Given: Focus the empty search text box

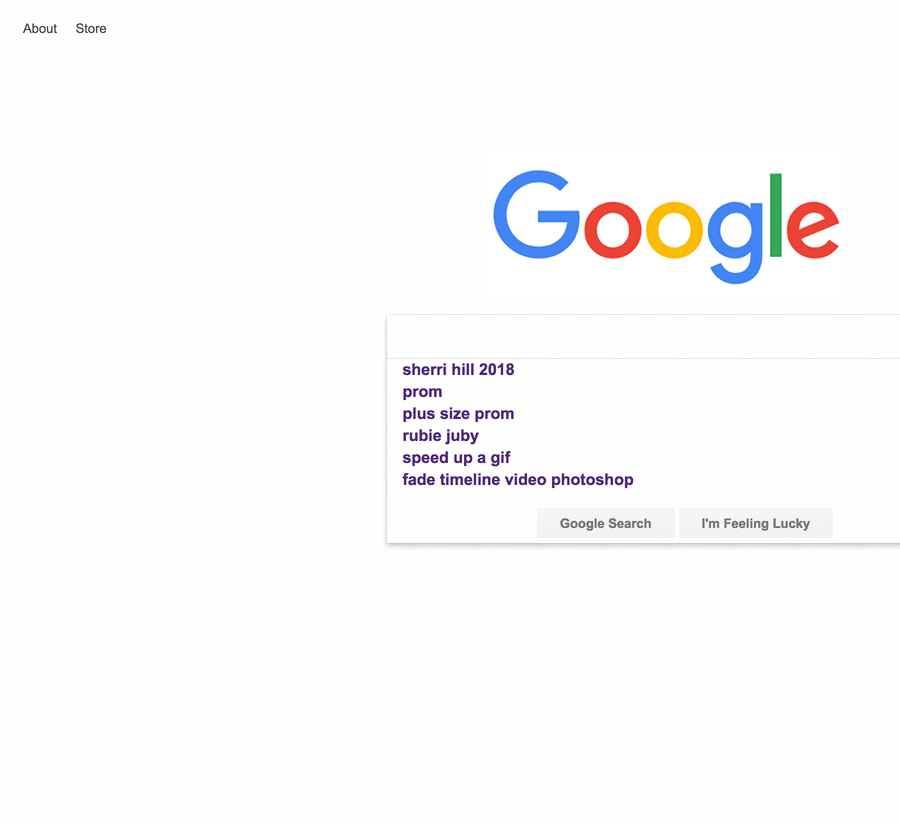Looking at the screenshot, I should coord(643,337).
